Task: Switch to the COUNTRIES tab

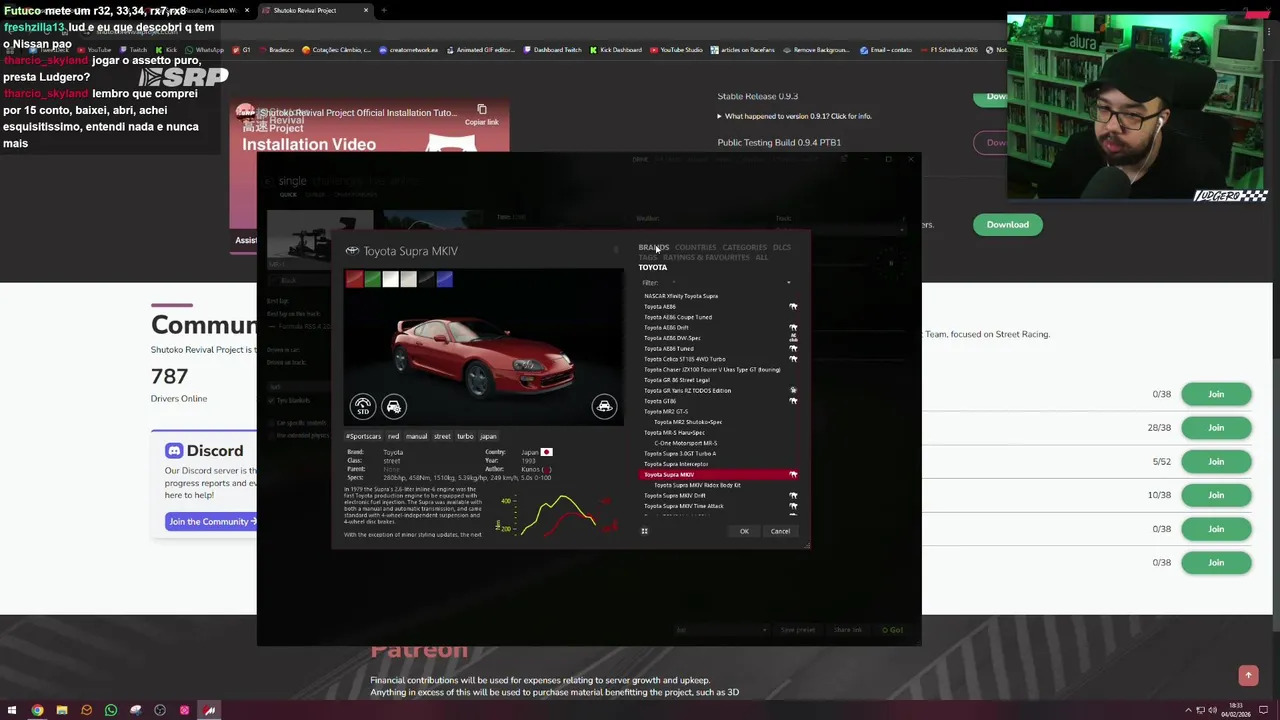Action: coord(695,247)
